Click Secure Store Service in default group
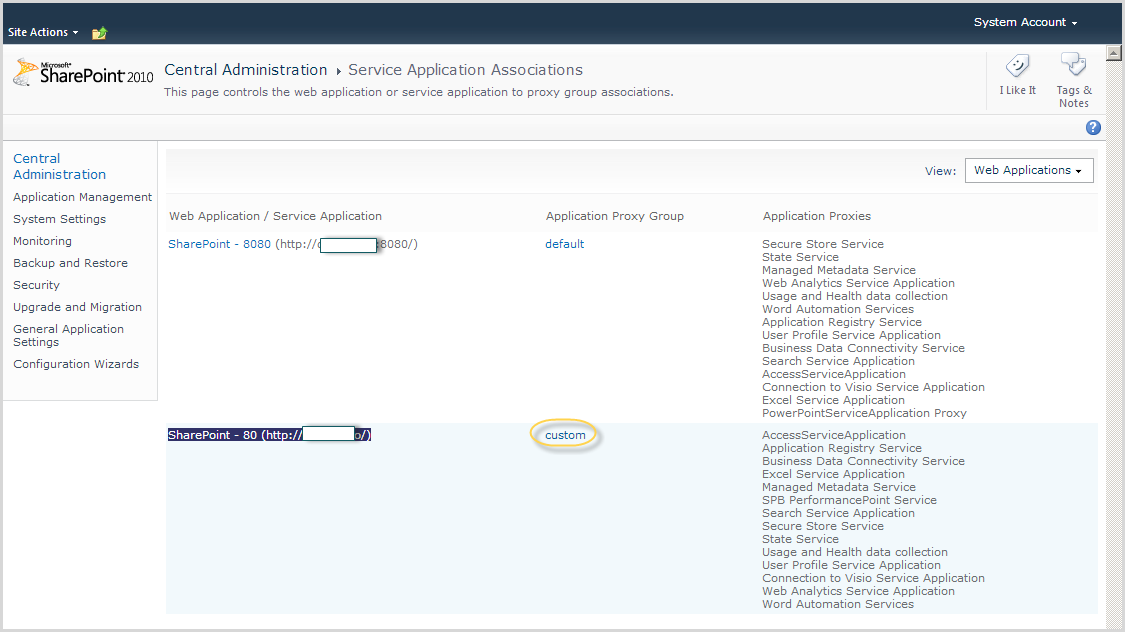The image size is (1125, 632). pyautogui.click(x=823, y=244)
